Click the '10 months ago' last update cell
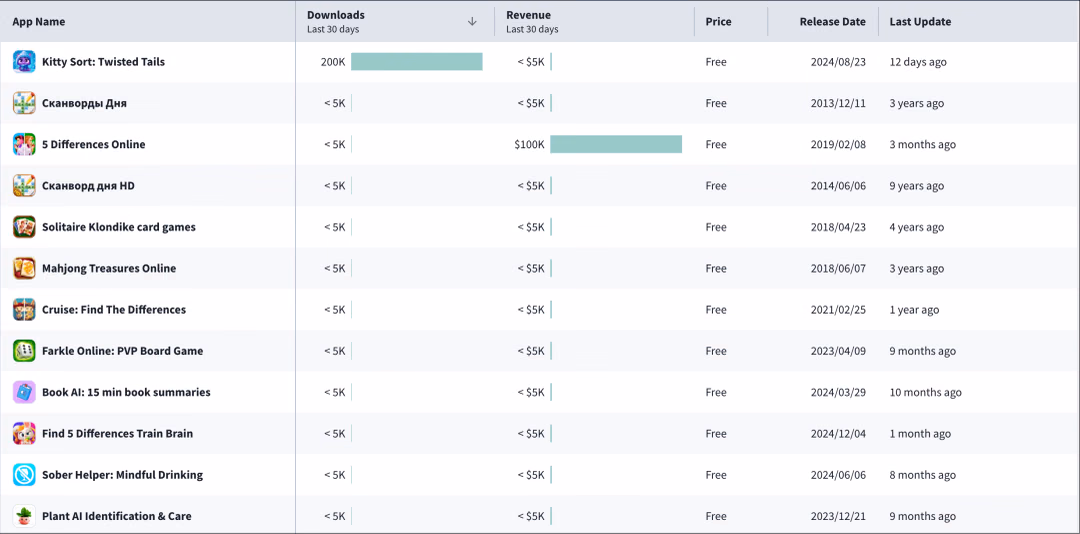 coord(925,393)
